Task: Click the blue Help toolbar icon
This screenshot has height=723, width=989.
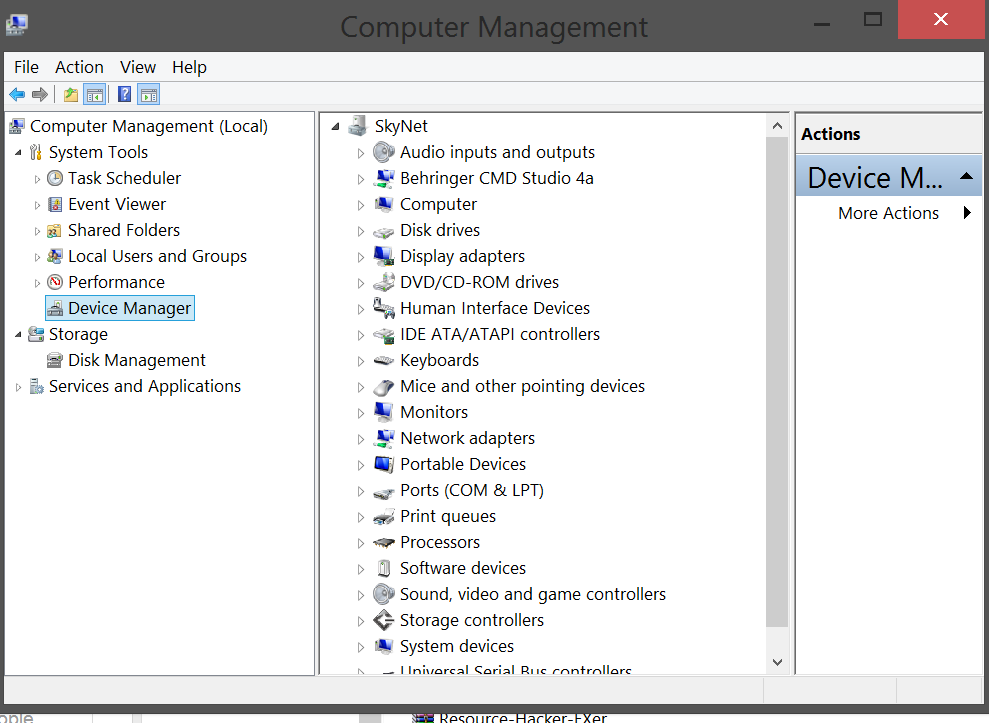Action: [x=124, y=95]
